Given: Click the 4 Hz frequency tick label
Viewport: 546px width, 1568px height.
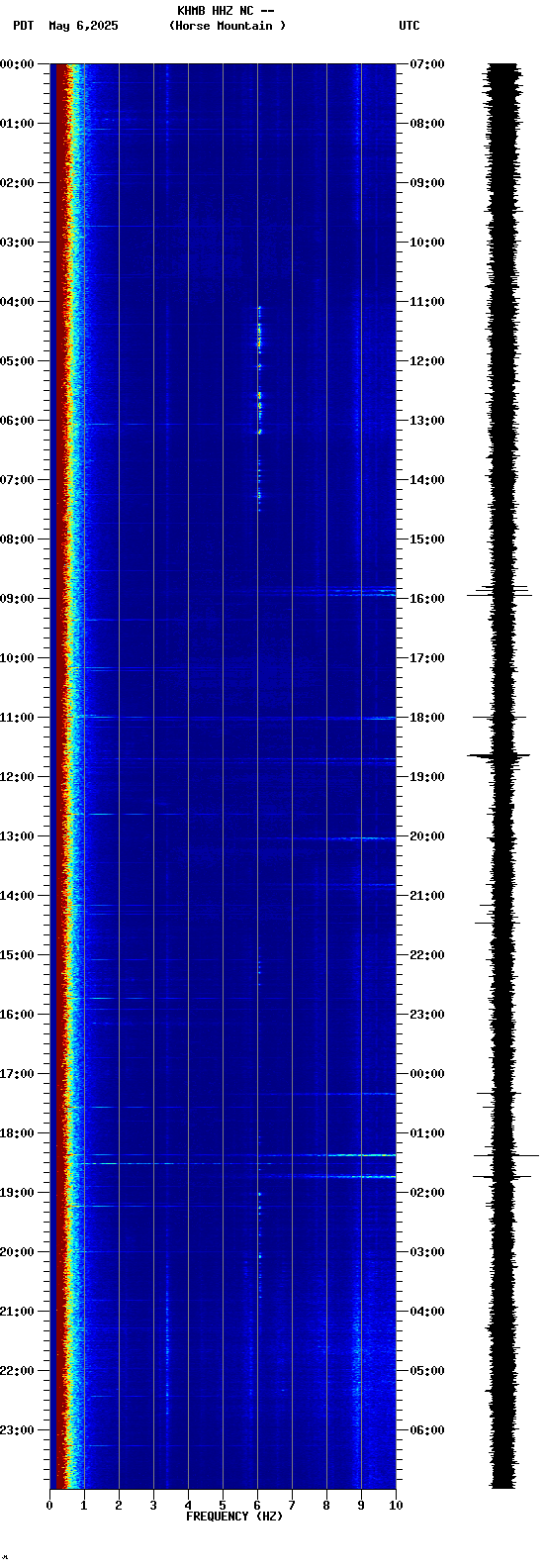Looking at the screenshot, I should click(x=188, y=1506).
